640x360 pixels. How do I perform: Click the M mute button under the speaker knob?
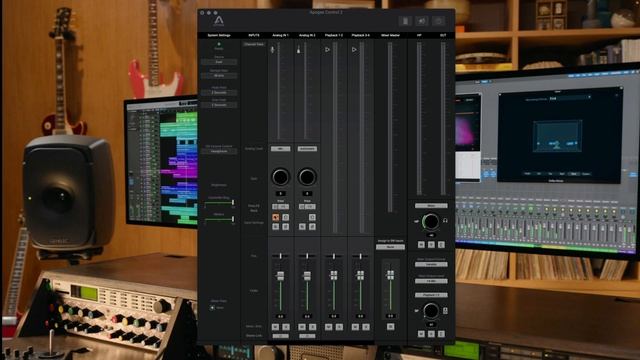(x=421, y=334)
